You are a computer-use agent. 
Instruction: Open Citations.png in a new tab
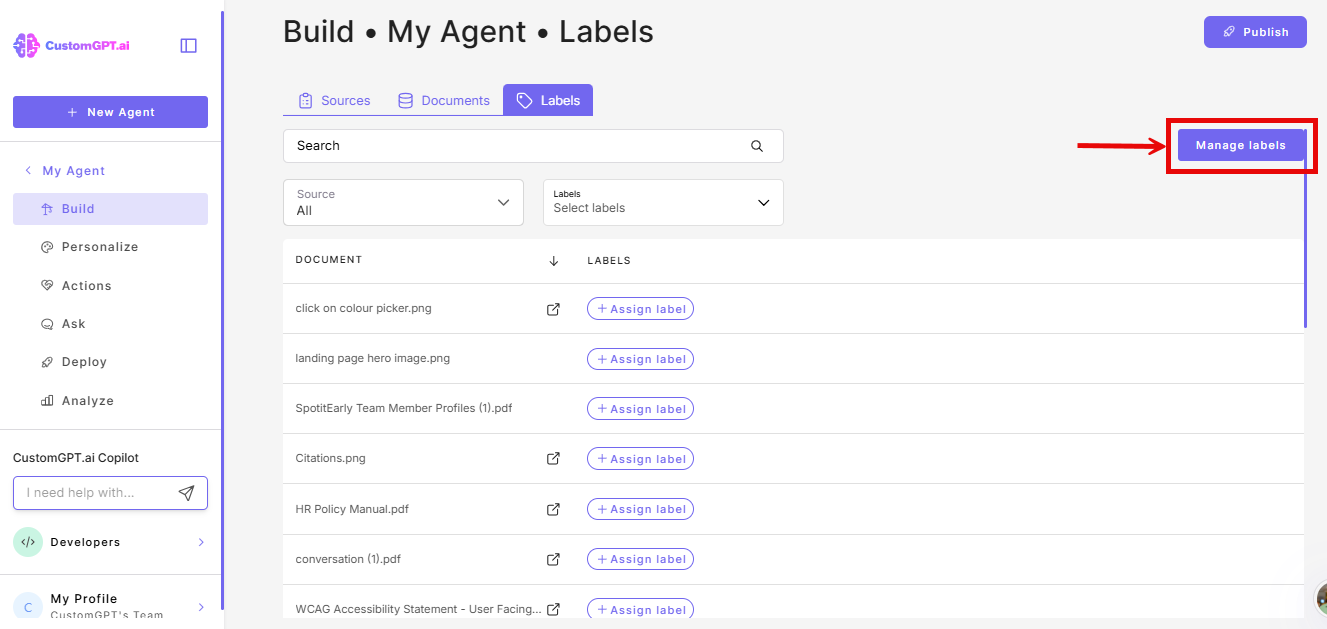553,458
